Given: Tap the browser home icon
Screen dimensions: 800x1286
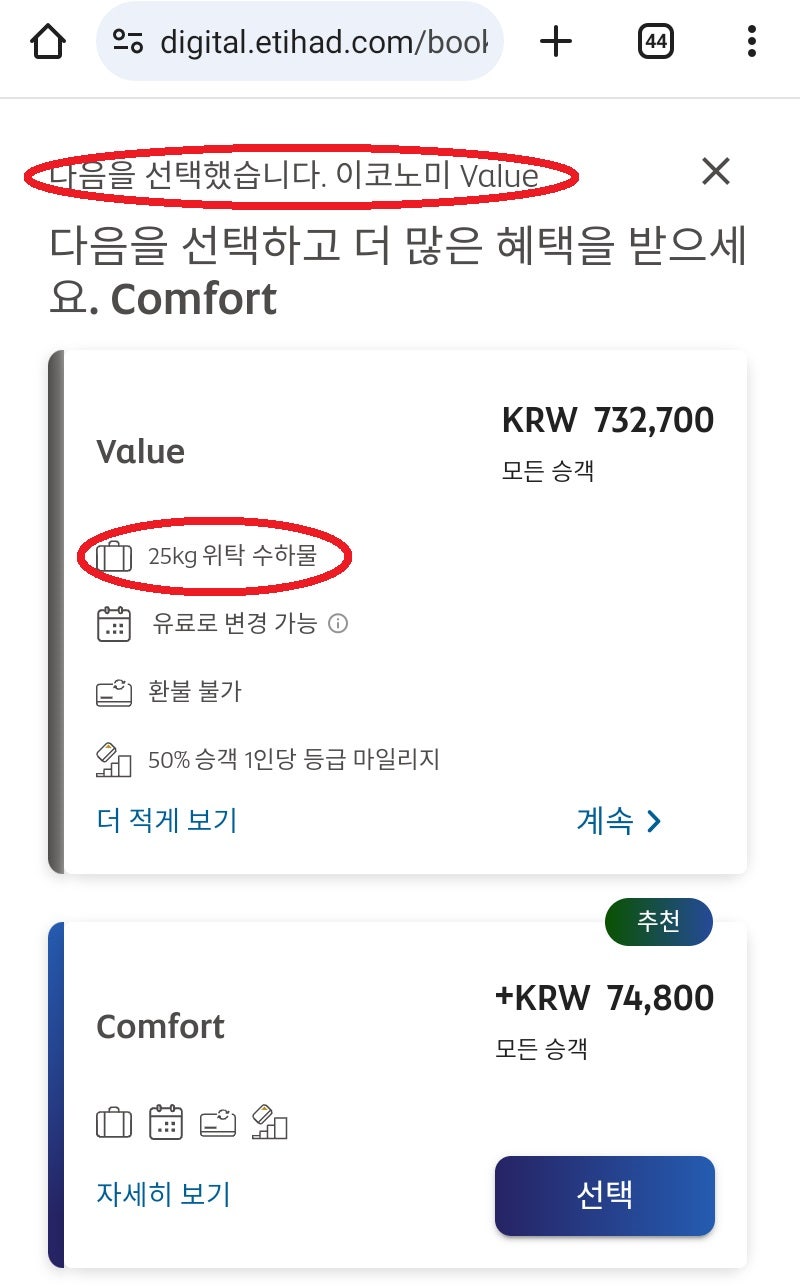Looking at the screenshot, I should [48, 42].
